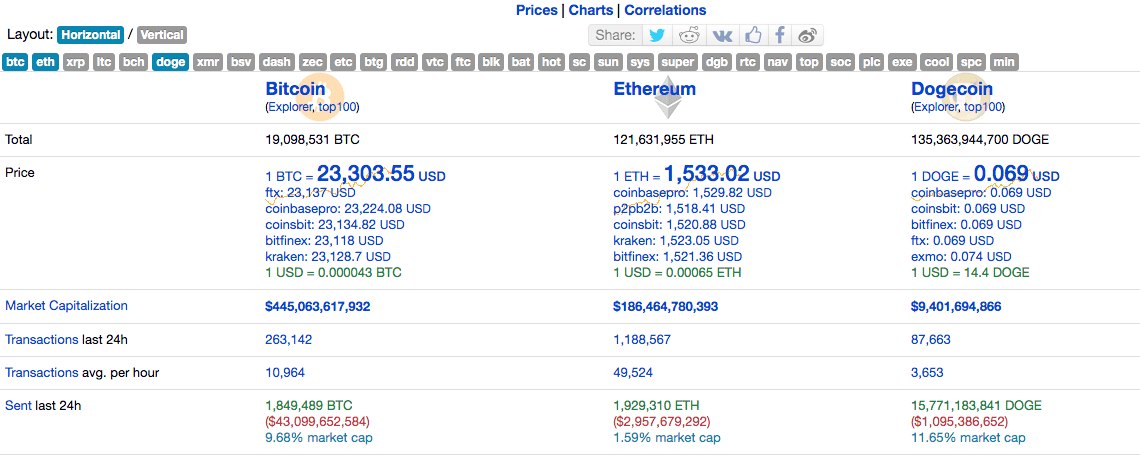Screen dimensions: 1140x457
Task: Share using the VK icon
Action: click(721, 35)
